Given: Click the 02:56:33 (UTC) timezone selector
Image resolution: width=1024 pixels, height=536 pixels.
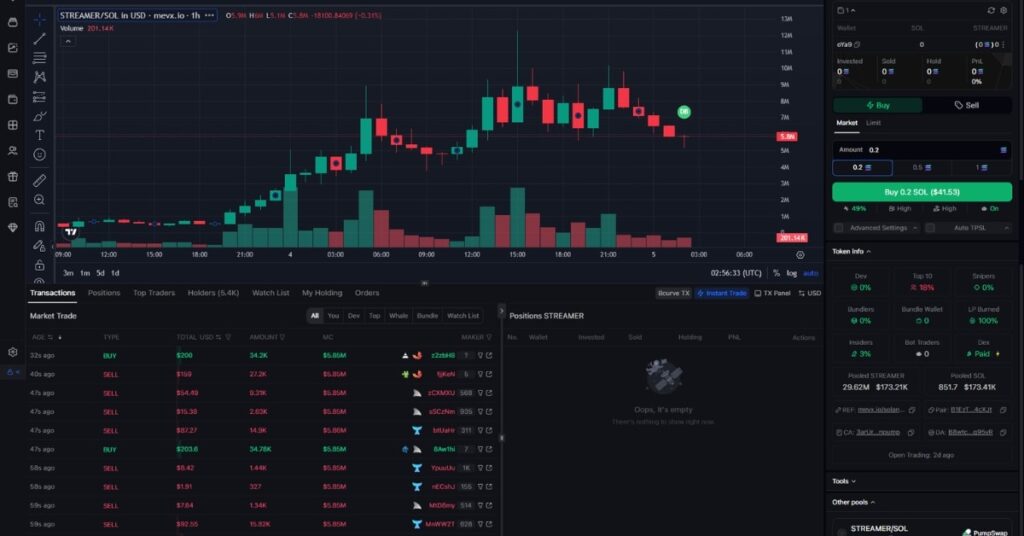Looking at the screenshot, I should click(x=736, y=273).
